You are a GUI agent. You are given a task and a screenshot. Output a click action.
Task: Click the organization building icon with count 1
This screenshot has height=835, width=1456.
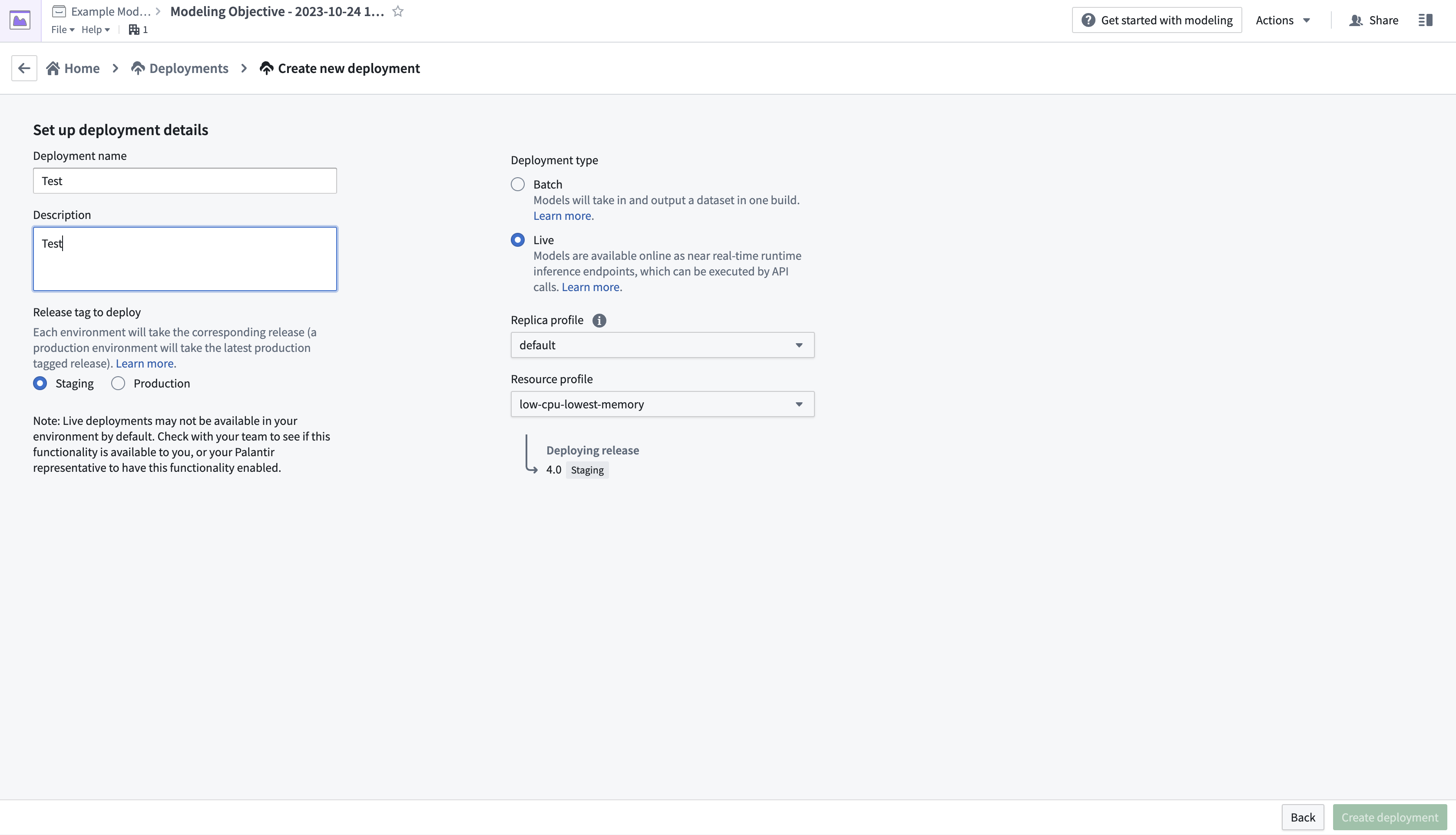[x=138, y=30]
